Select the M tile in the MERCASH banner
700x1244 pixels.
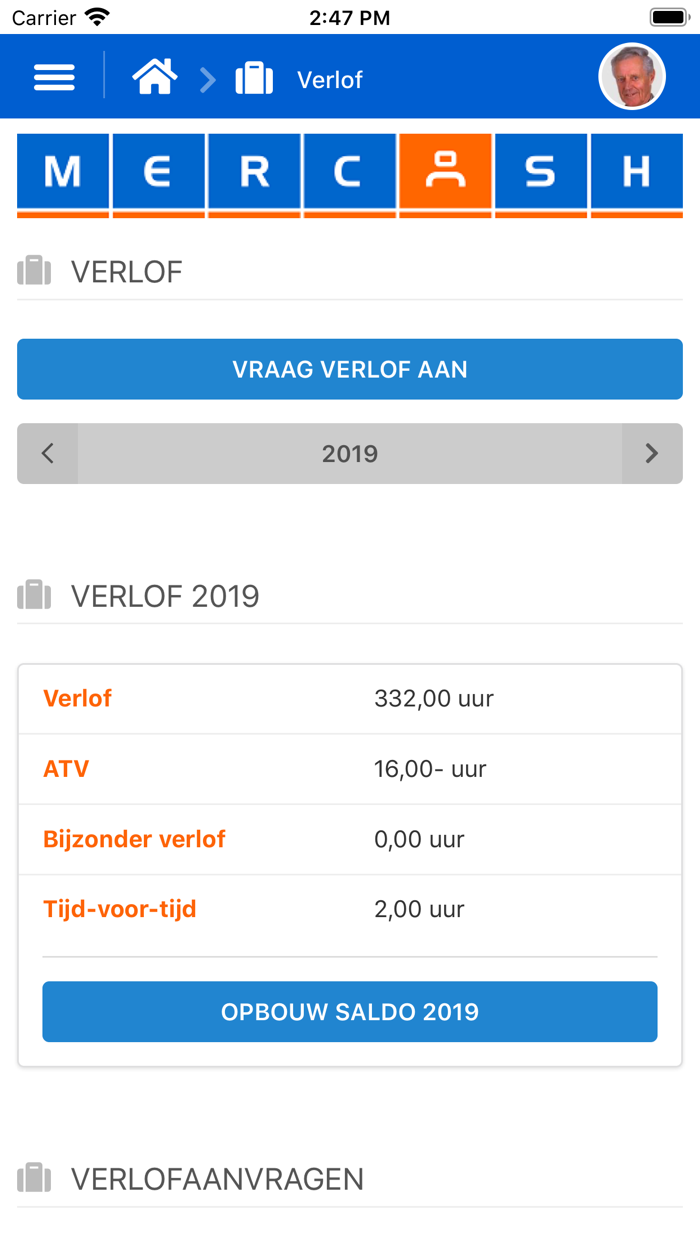62,171
